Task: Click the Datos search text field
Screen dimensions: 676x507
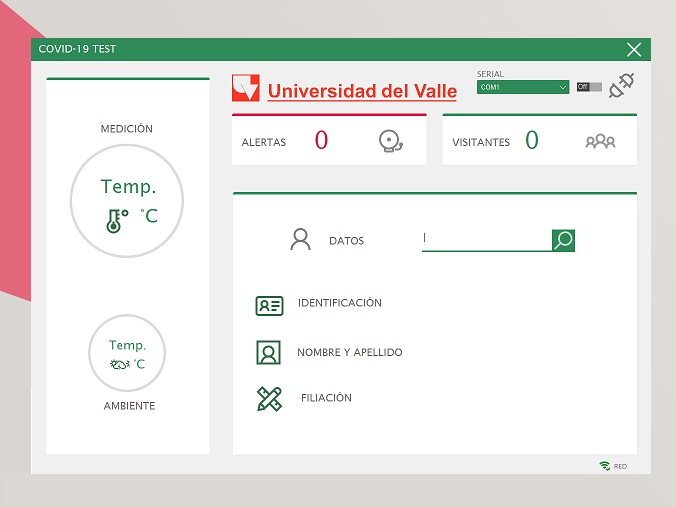Action: point(486,240)
